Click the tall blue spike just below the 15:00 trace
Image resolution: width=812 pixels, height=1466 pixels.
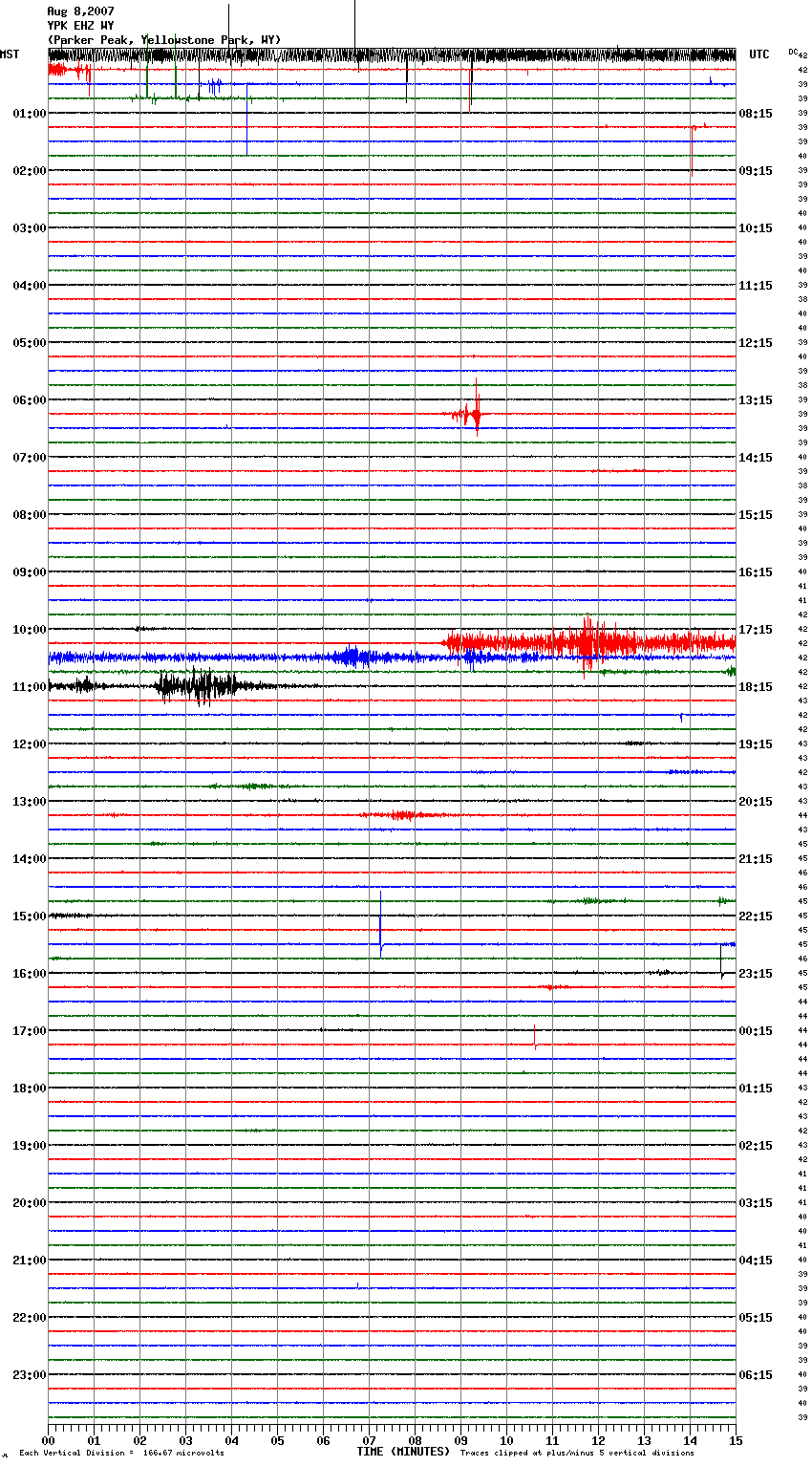click(380, 923)
